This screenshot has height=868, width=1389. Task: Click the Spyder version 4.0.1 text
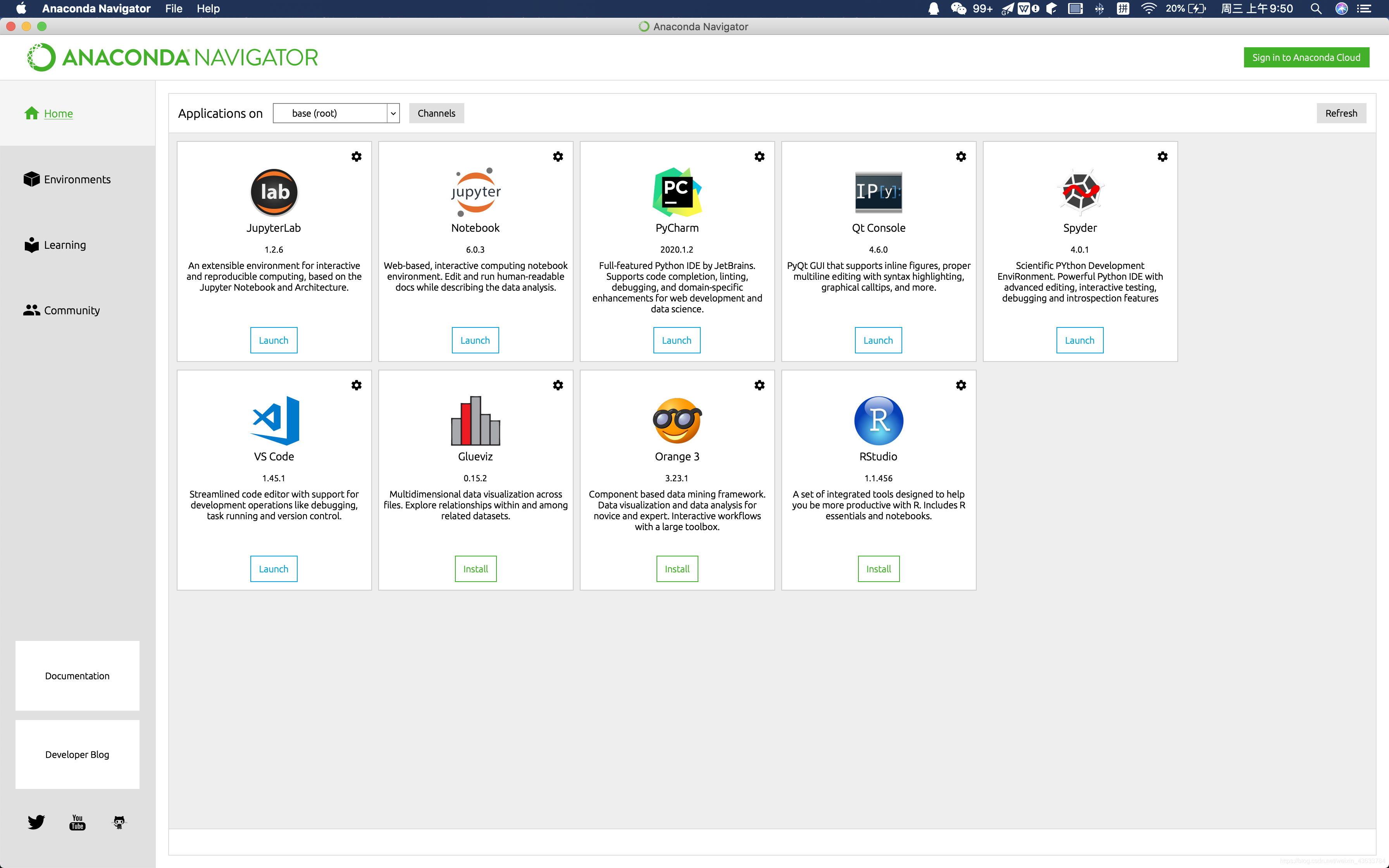1080,250
